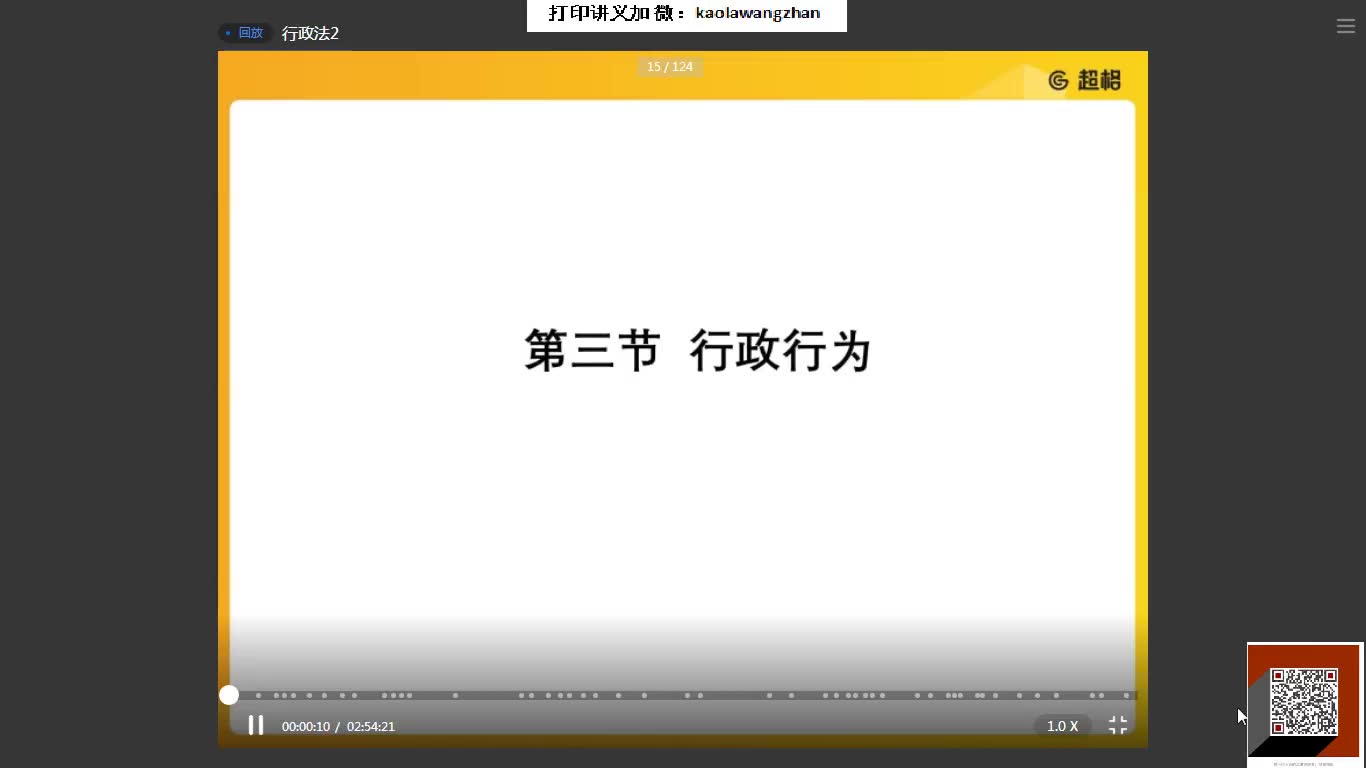Select the playback position handle
The width and height of the screenshot is (1366, 768).
(x=229, y=694)
